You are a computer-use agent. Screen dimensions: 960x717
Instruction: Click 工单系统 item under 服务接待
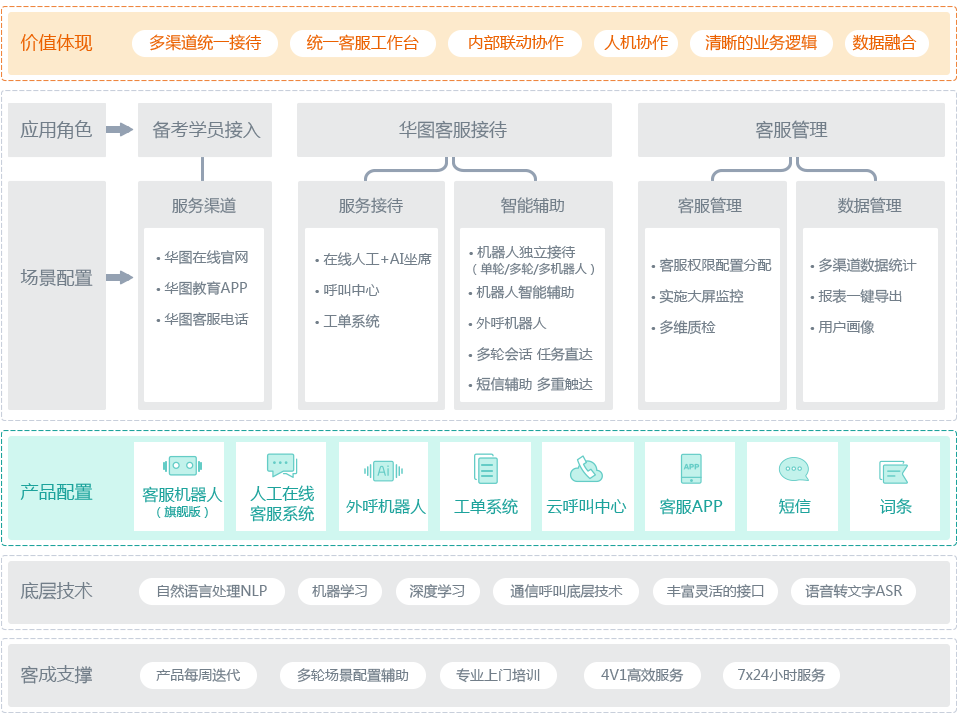(x=348, y=321)
